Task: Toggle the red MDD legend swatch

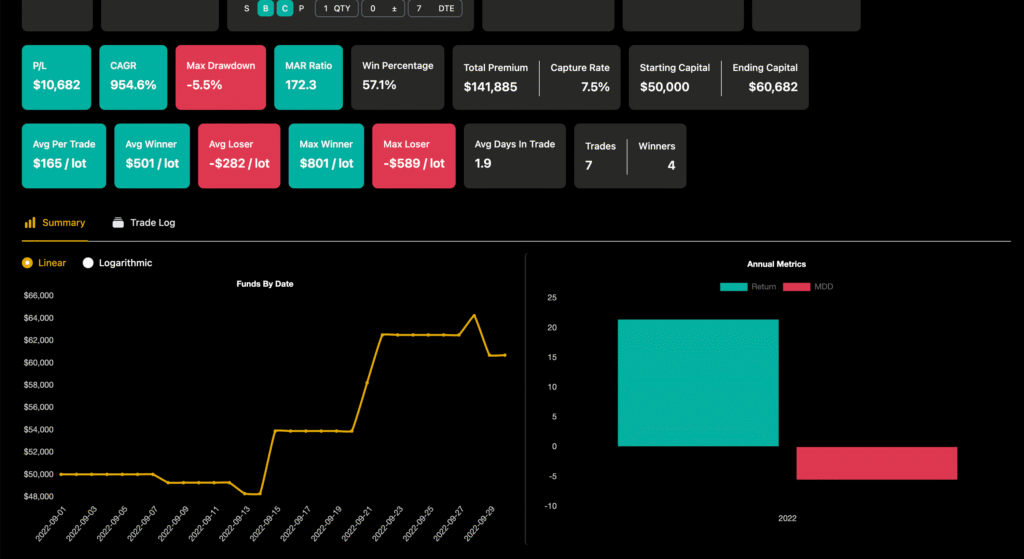Action: click(x=796, y=287)
